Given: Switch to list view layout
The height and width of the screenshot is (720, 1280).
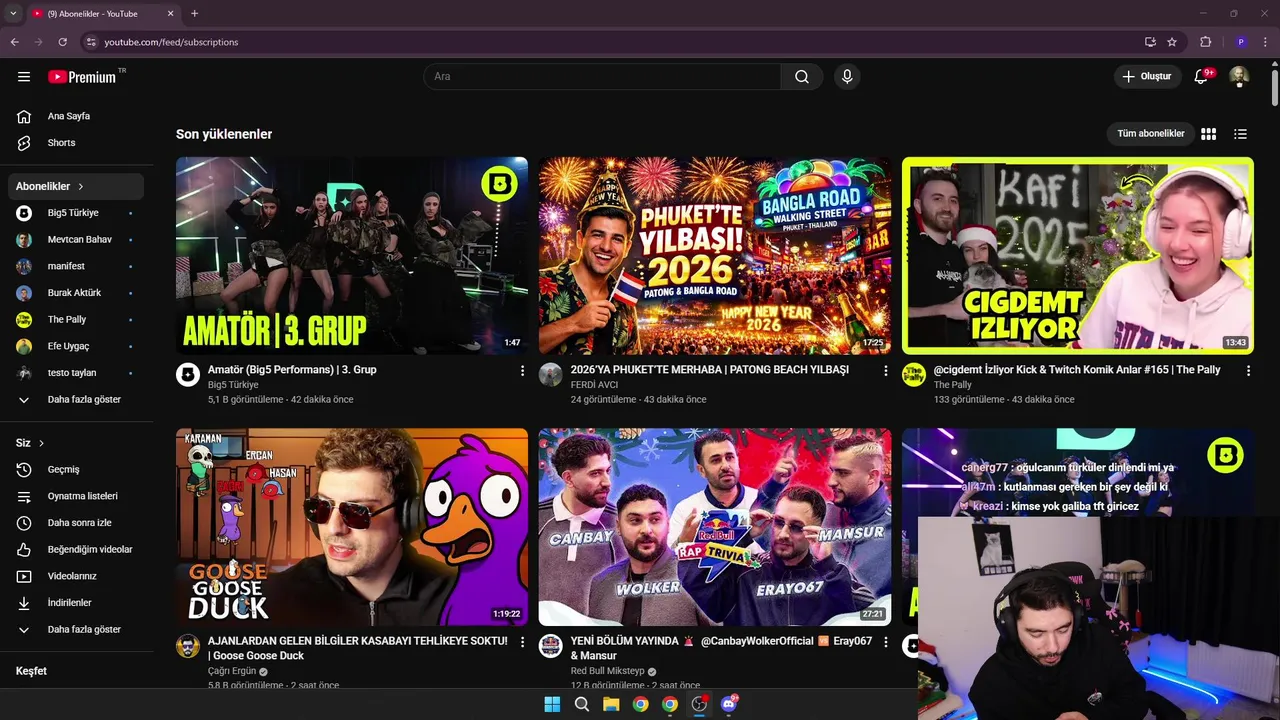Looking at the screenshot, I should coord(1241,134).
